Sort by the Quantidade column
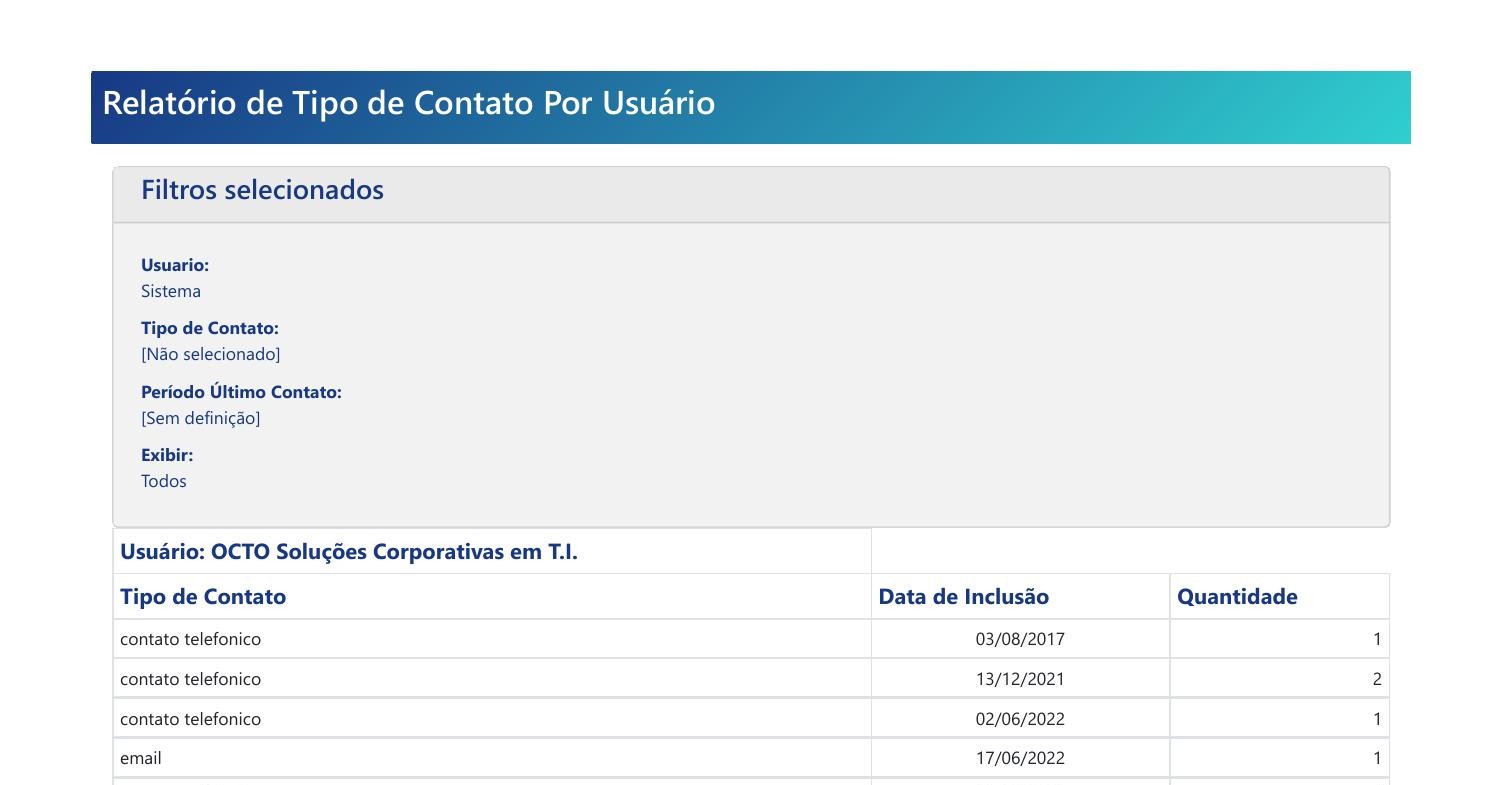1500x785 pixels. point(1237,596)
